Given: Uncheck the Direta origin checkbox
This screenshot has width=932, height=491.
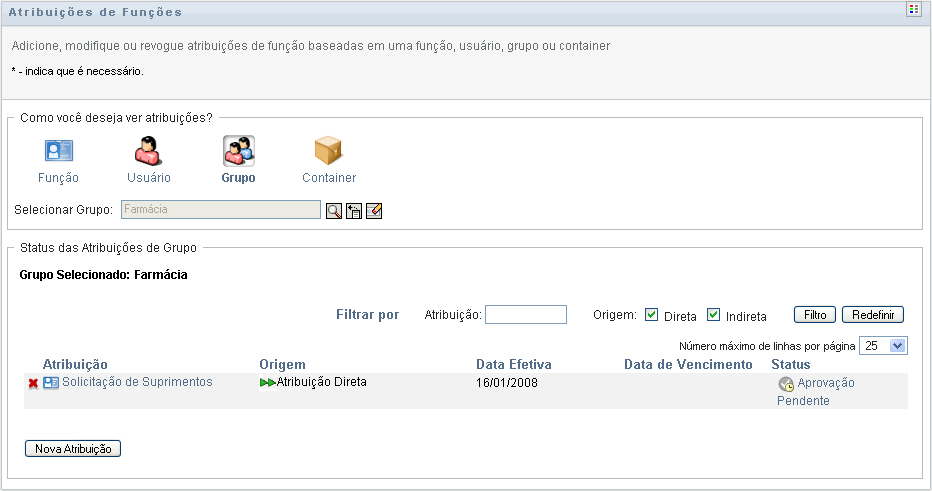Looking at the screenshot, I should [x=651, y=315].
